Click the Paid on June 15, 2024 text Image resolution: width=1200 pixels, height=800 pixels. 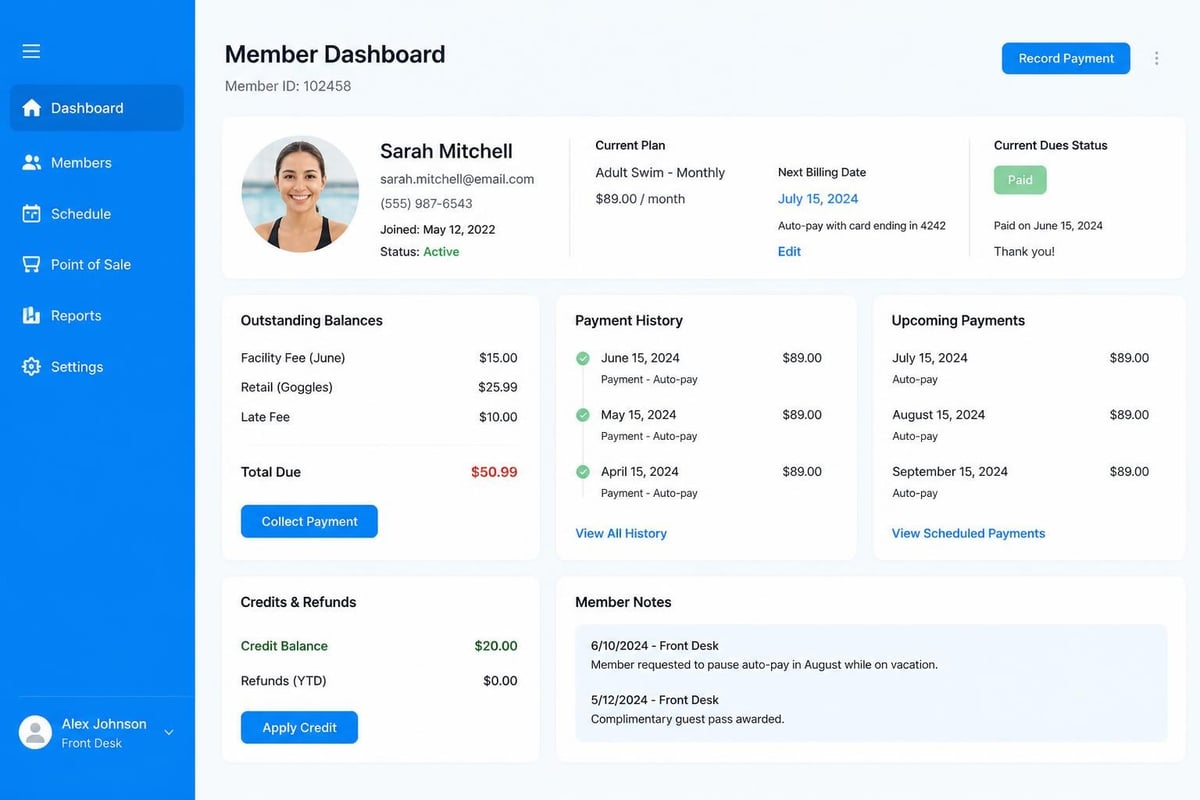click(x=1048, y=226)
